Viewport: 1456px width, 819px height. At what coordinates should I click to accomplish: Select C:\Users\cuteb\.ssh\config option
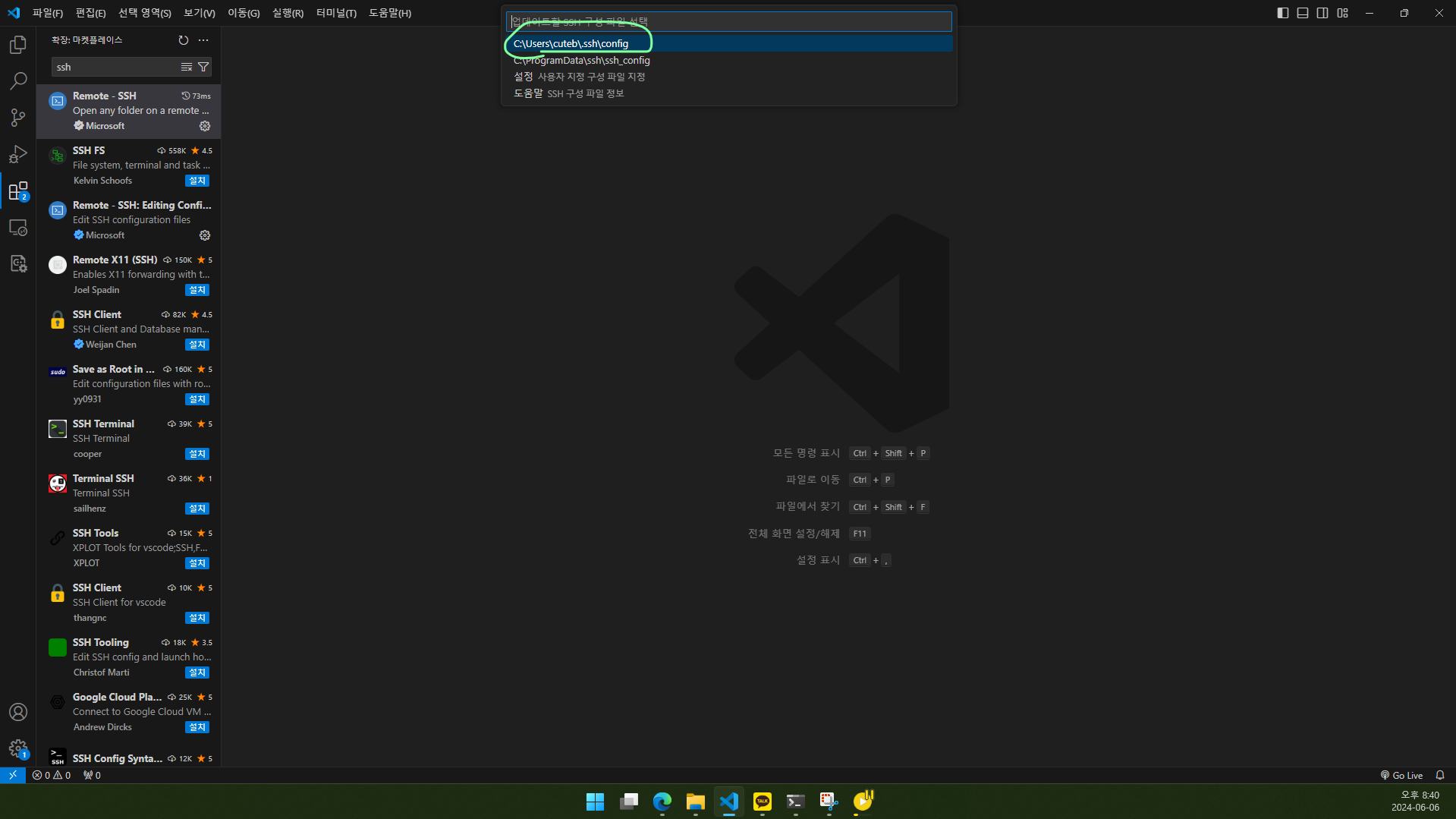(x=728, y=43)
